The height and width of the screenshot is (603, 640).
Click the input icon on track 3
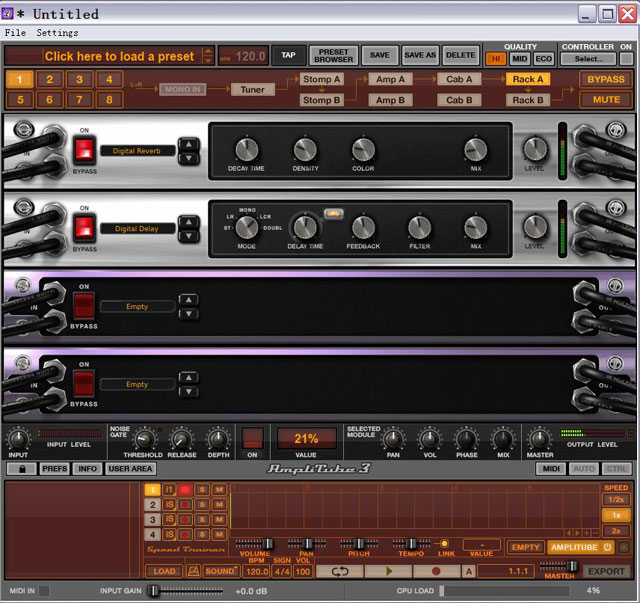pyautogui.click(x=169, y=519)
